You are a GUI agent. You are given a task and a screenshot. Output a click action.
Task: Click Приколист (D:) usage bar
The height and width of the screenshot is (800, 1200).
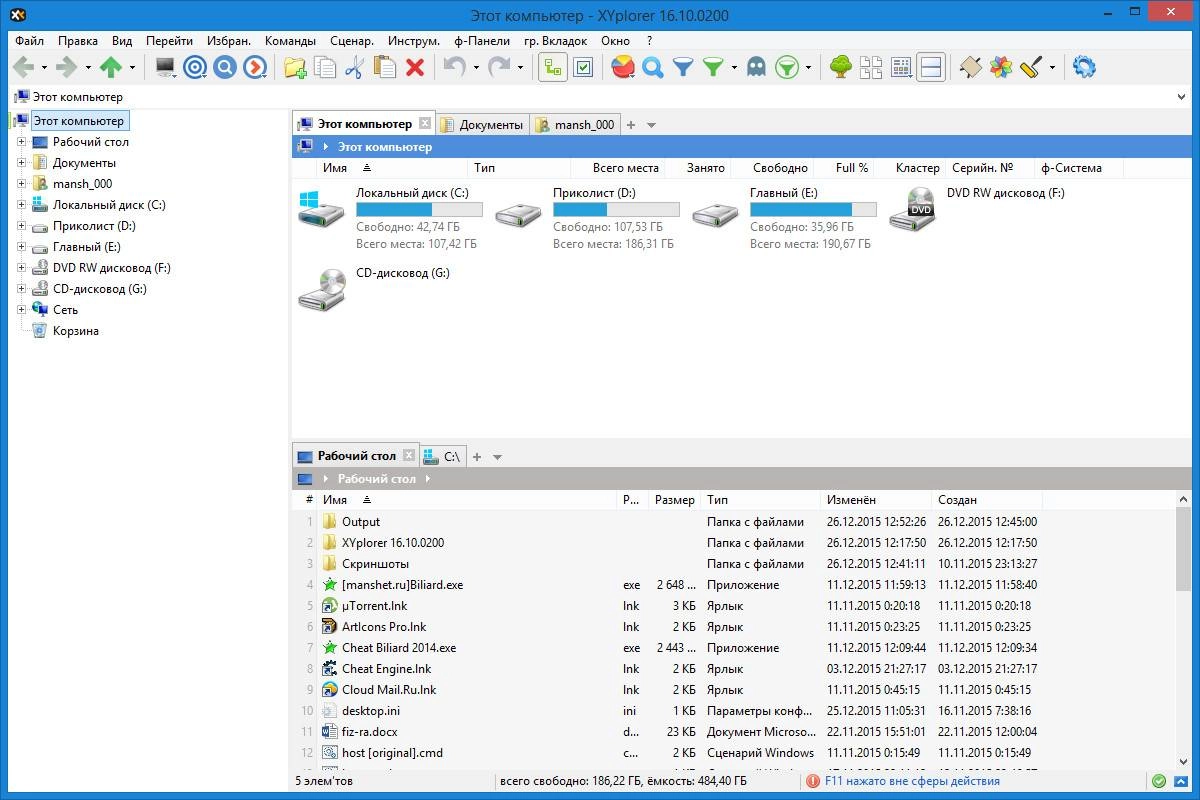tap(616, 210)
